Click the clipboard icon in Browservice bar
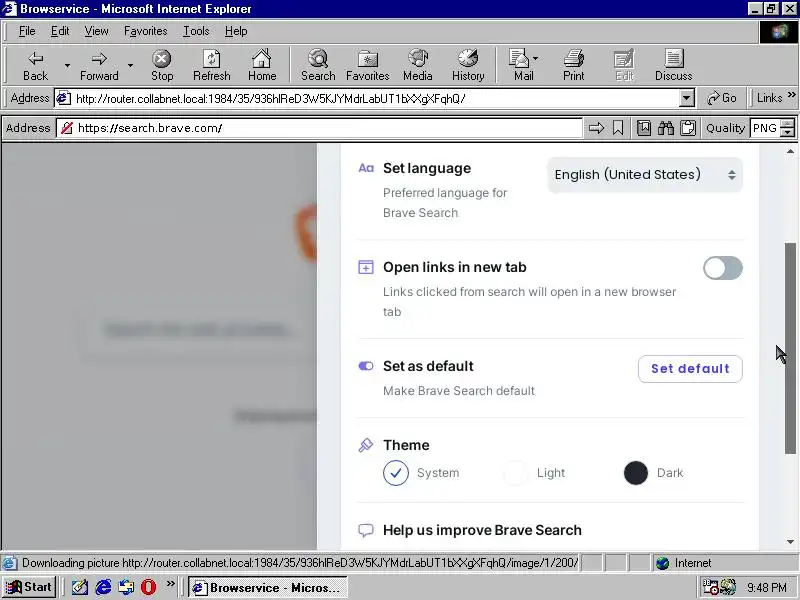The image size is (800, 600). [688, 128]
